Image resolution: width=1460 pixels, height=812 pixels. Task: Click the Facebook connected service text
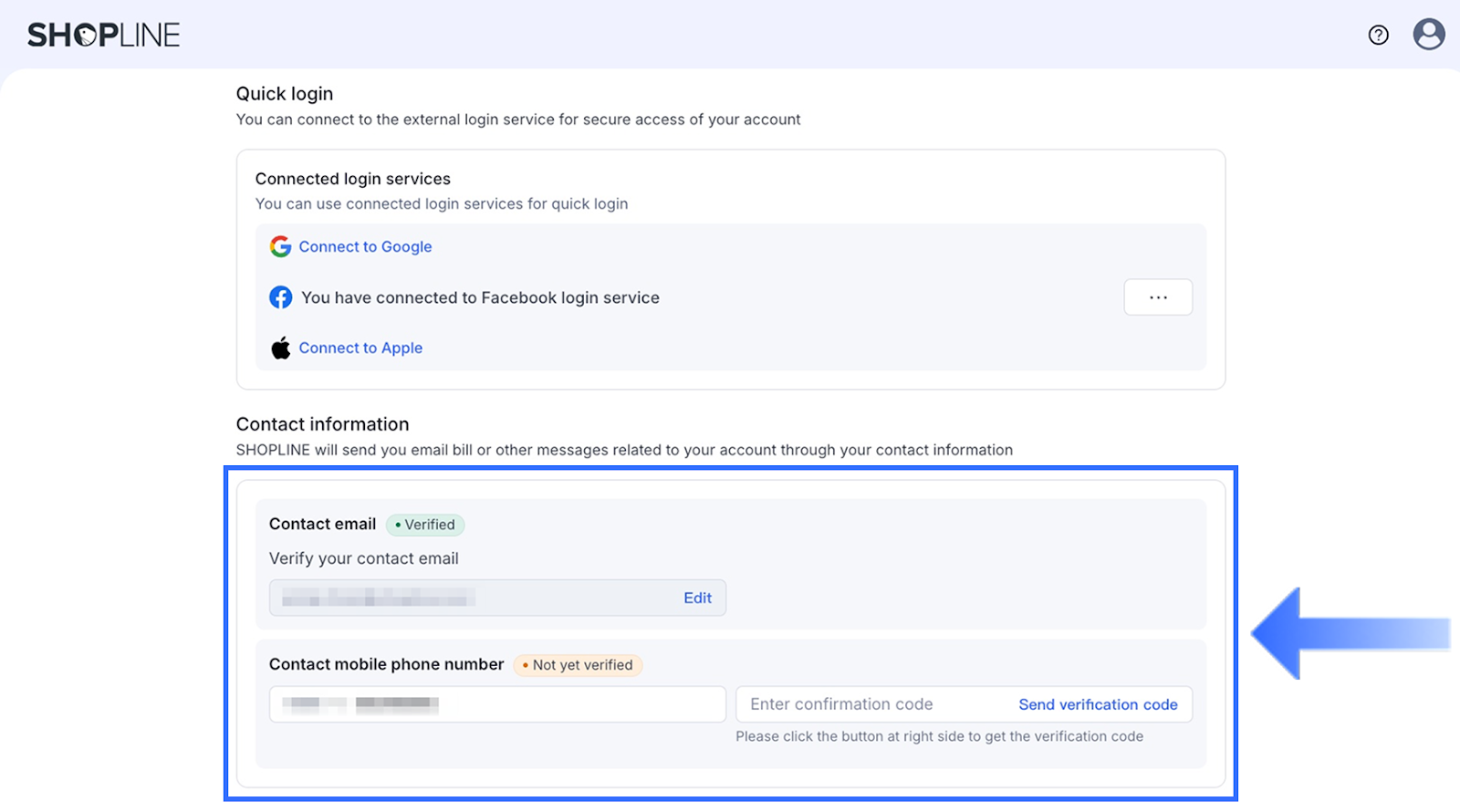[x=480, y=297]
